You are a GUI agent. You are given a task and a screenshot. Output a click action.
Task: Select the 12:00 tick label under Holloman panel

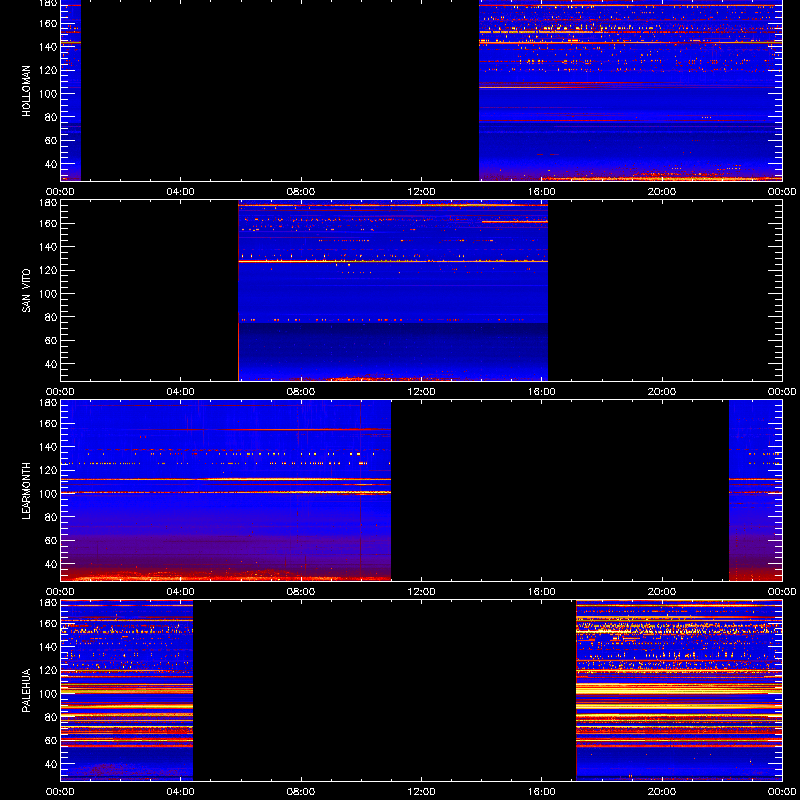421,192
